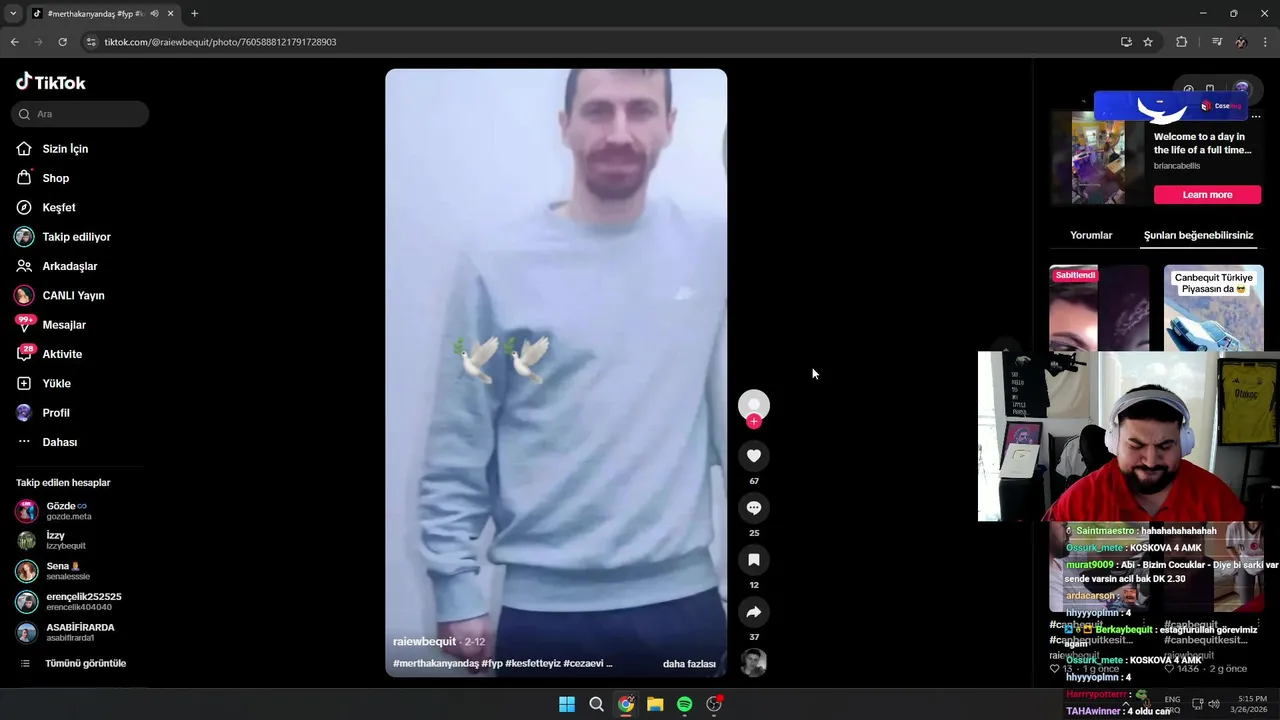This screenshot has height=720, width=1280.
Task: Open ad options three-dot menu
Action: [1256, 117]
